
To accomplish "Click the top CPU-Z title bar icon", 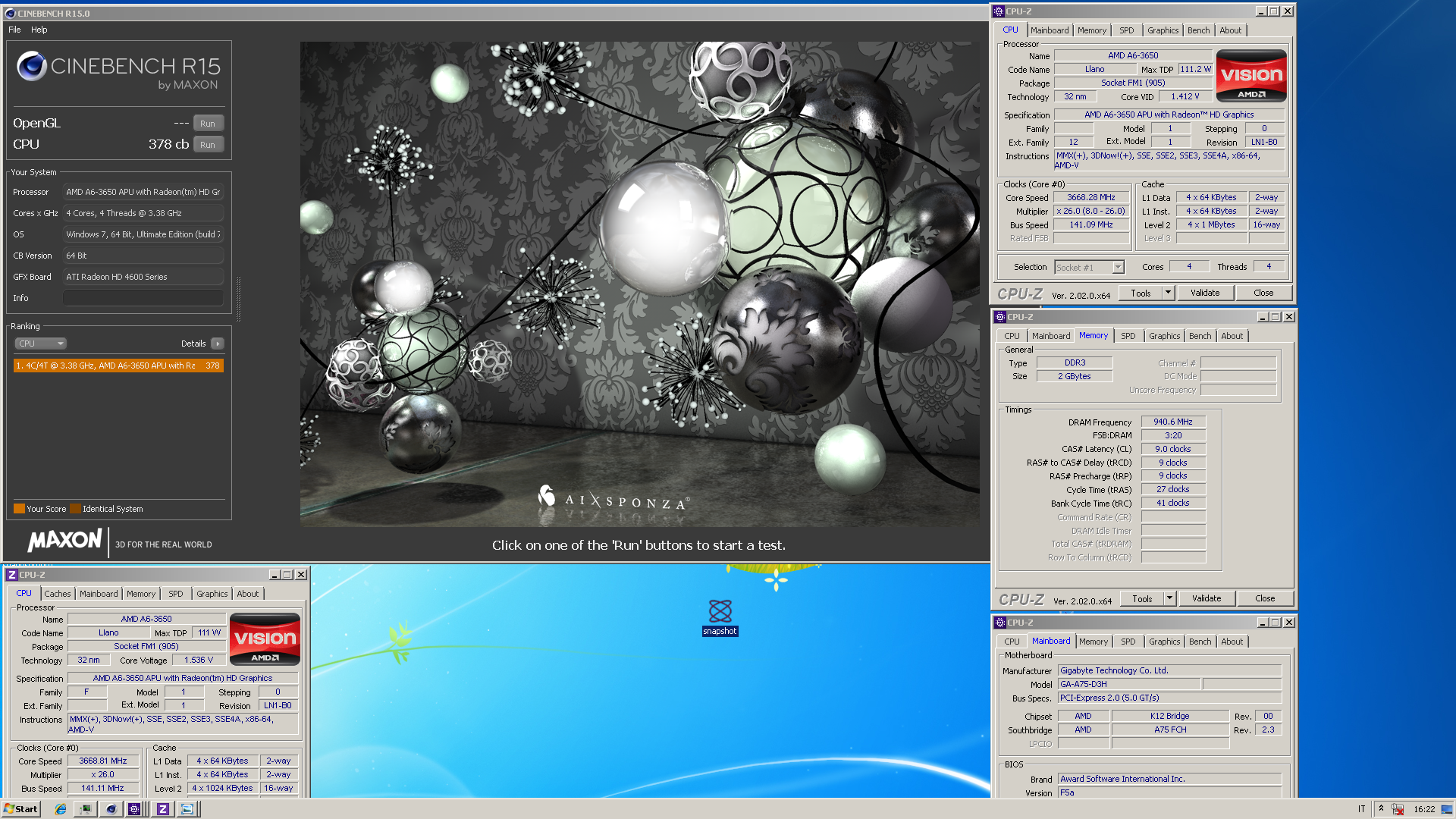I will click(x=999, y=11).
